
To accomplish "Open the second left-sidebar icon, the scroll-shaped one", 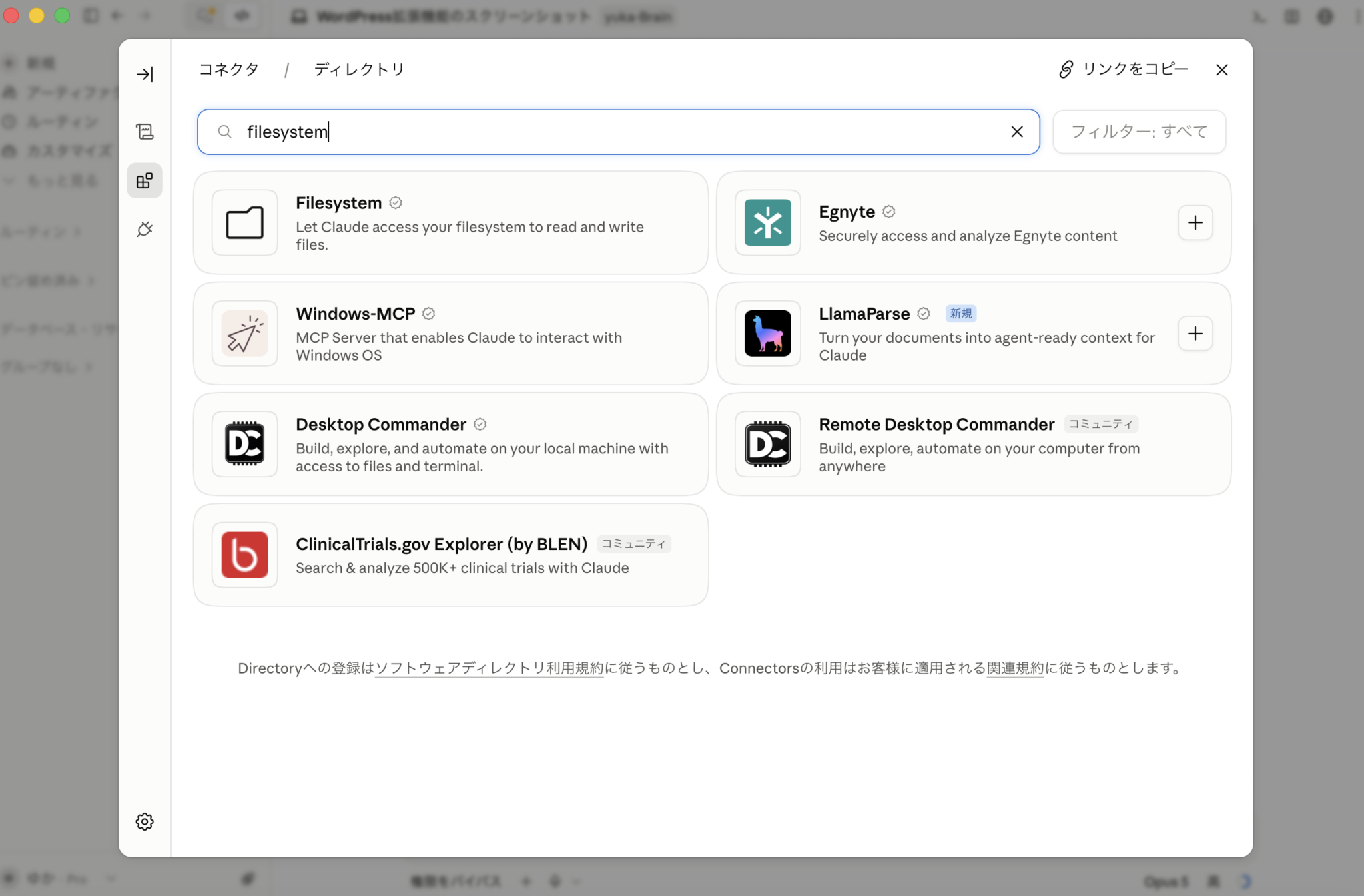I will click(x=145, y=132).
